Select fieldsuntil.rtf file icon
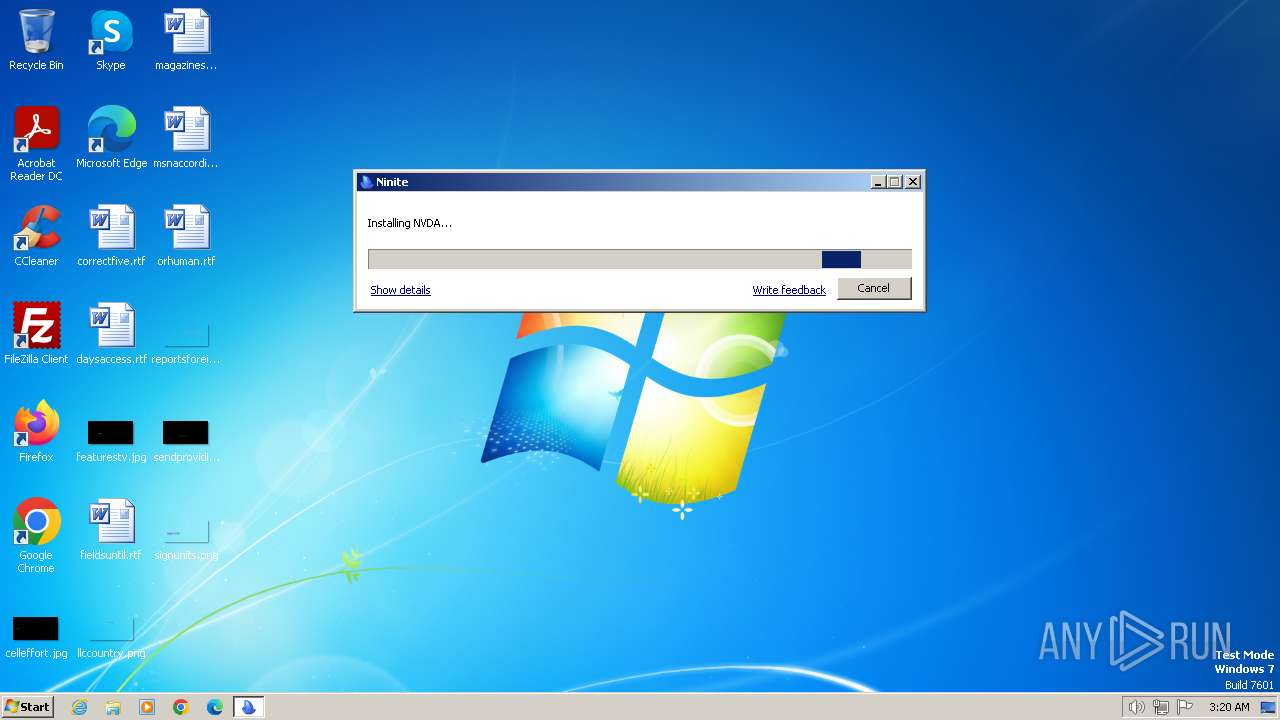Image resolution: width=1280 pixels, height=720 pixels. 111,530
